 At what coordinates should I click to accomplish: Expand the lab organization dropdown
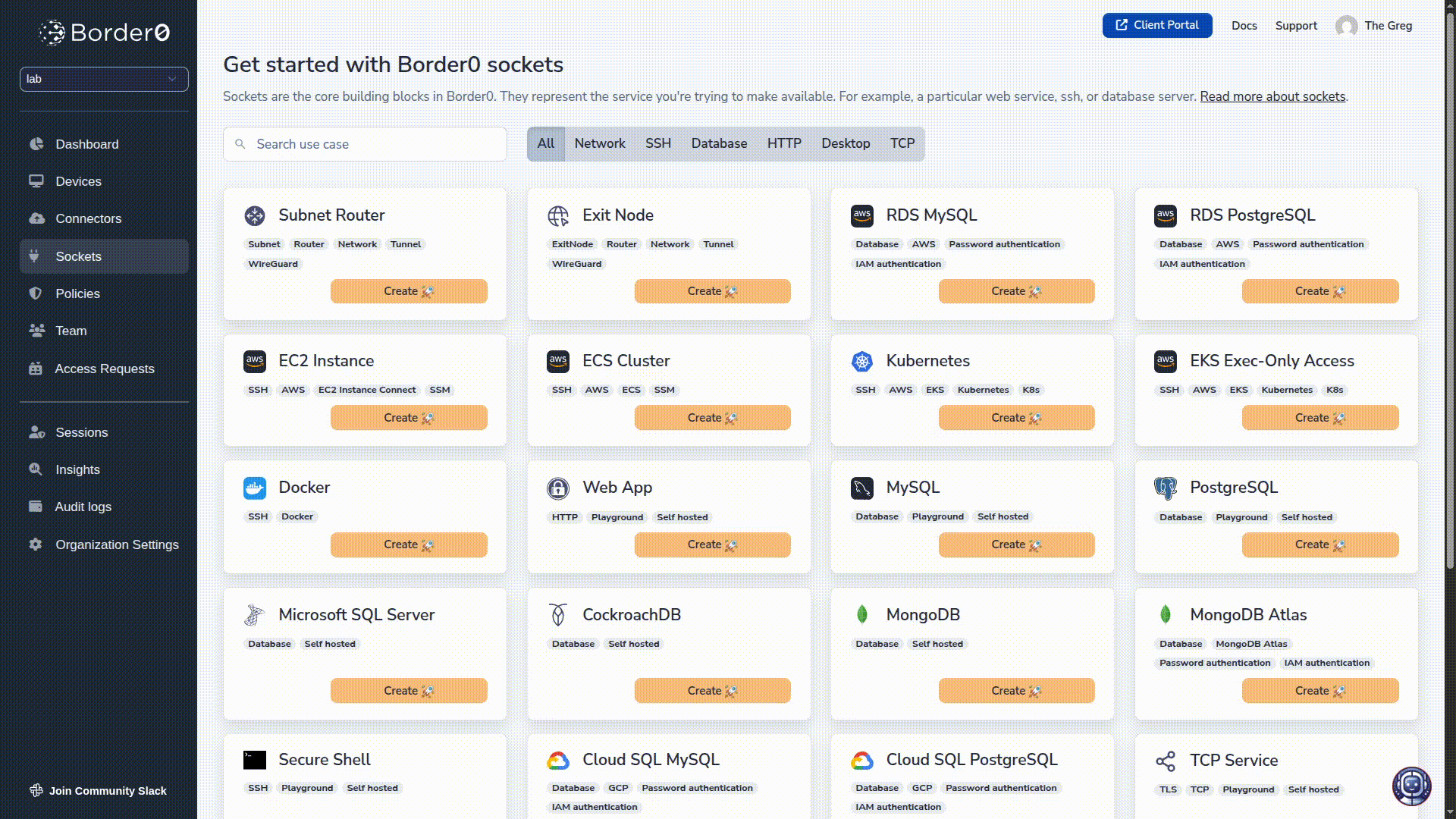click(x=104, y=79)
